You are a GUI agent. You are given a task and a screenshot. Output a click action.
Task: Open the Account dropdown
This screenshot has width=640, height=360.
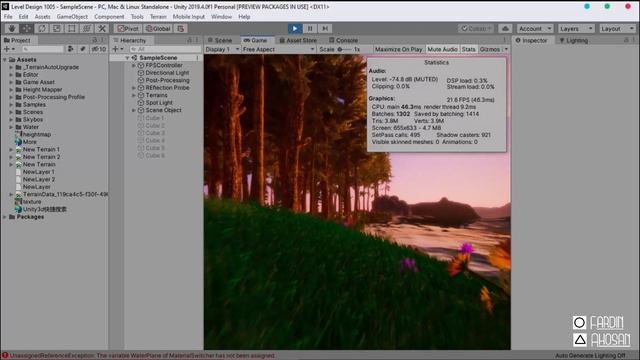pyautogui.click(x=535, y=29)
